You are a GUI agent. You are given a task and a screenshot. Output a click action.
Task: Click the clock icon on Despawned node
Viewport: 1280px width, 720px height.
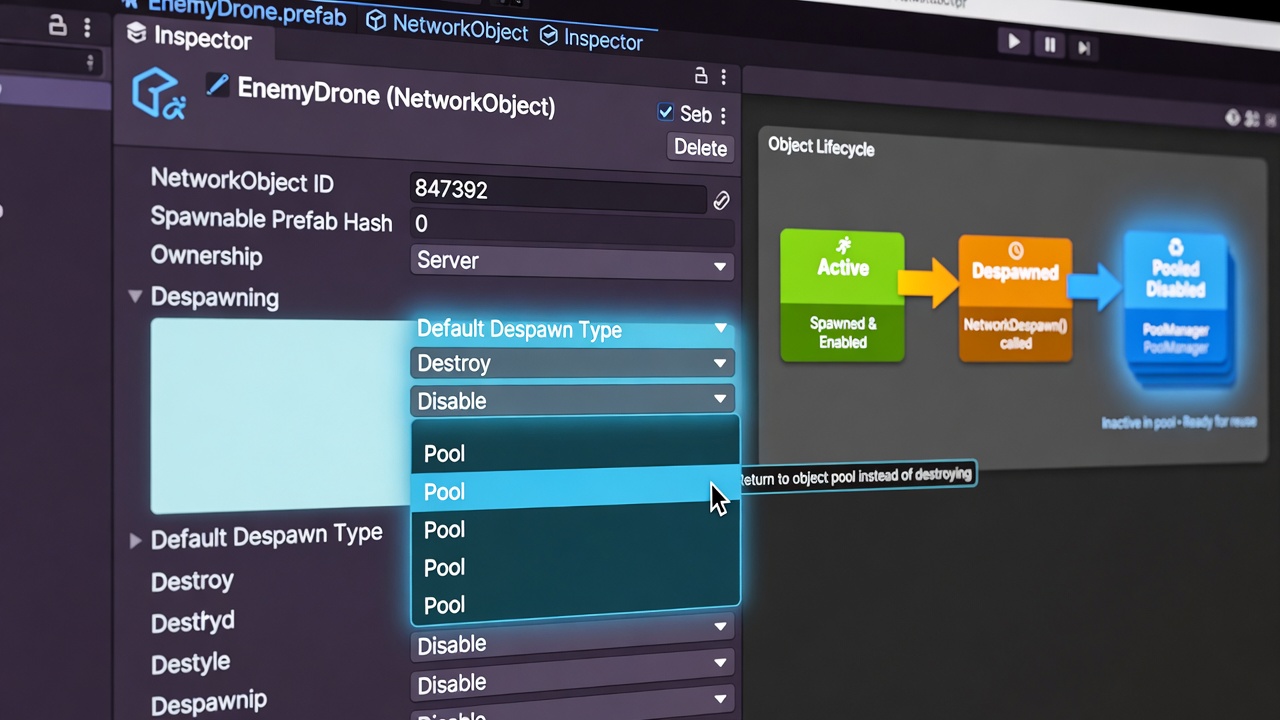[x=1016, y=250]
